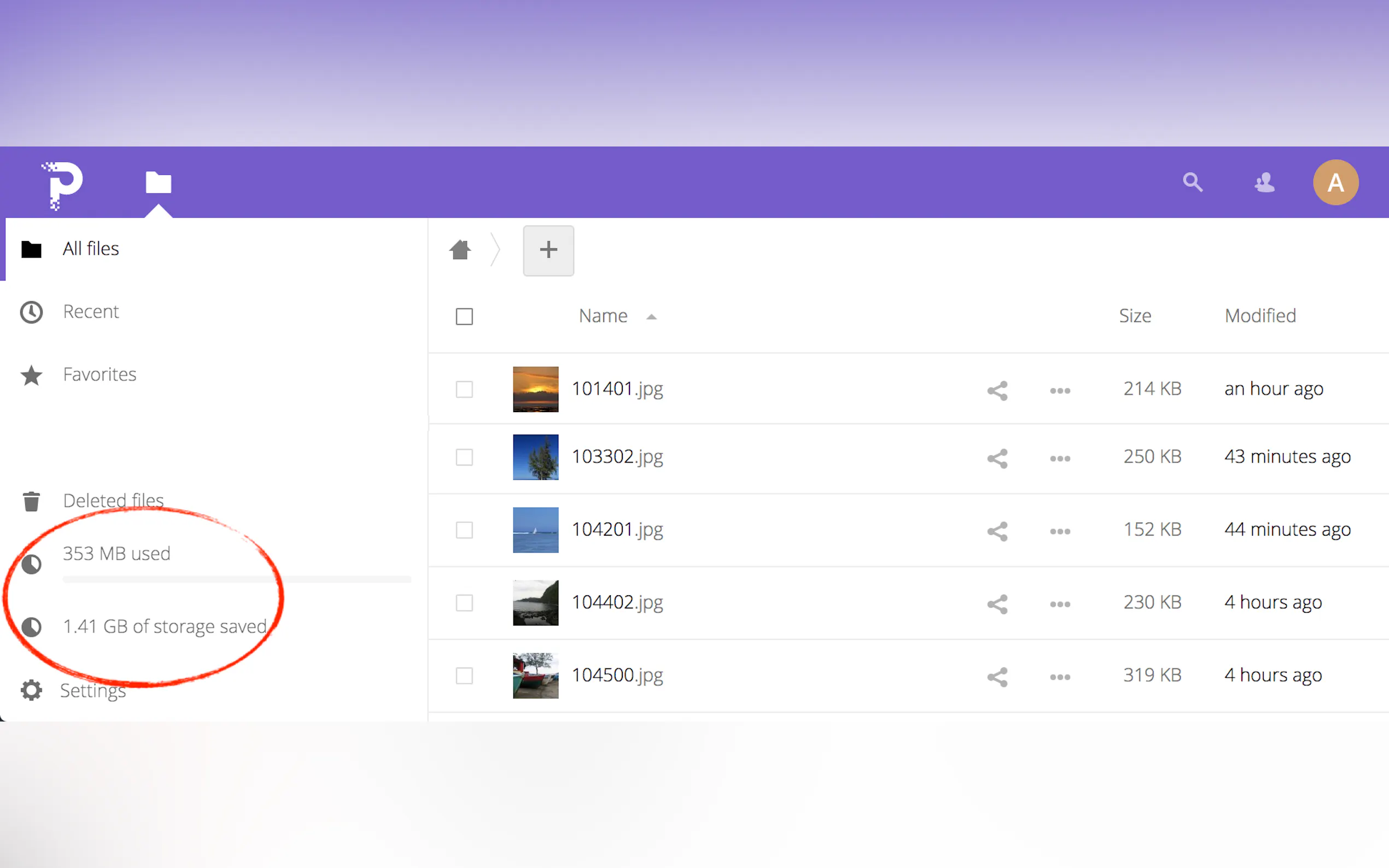Screen dimensions: 1389x868
Task: Go to Favorites in sidebar
Action: point(100,374)
